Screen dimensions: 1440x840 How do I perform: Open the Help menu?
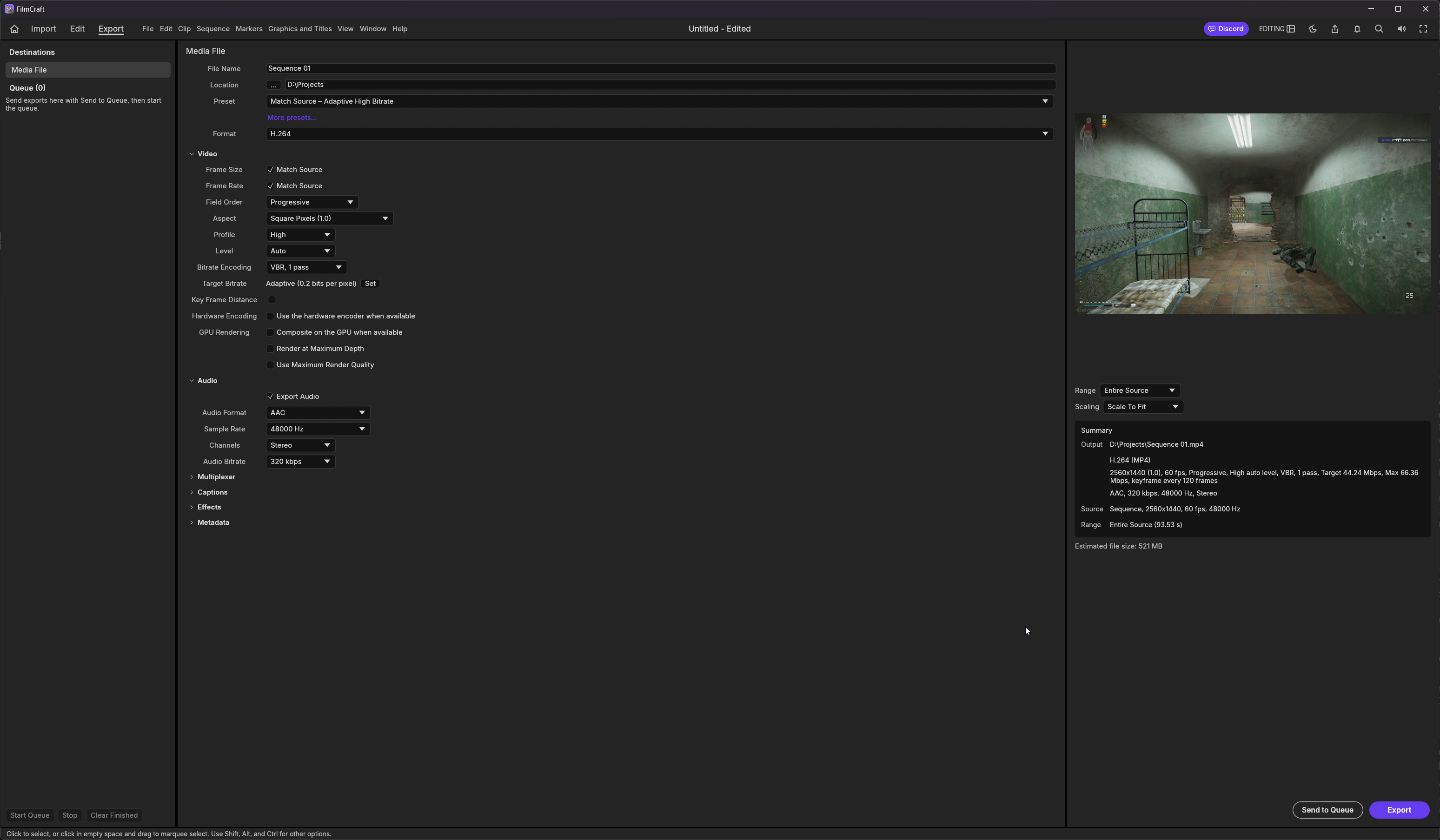click(x=400, y=28)
